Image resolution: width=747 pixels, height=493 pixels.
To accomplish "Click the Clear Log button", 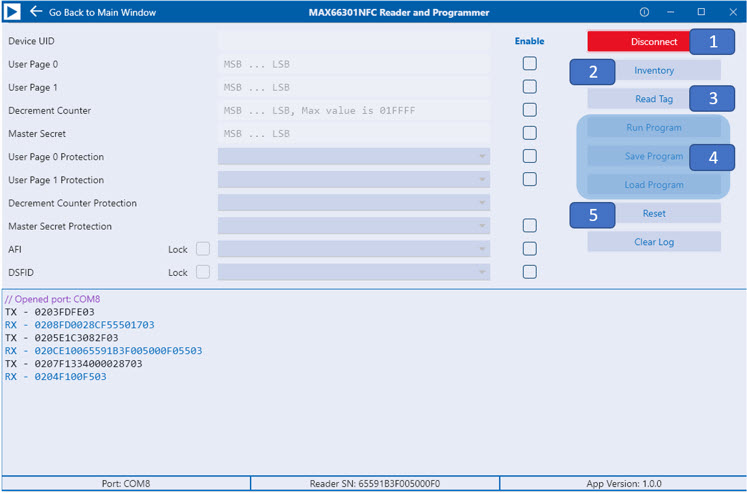I will click(x=654, y=242).
